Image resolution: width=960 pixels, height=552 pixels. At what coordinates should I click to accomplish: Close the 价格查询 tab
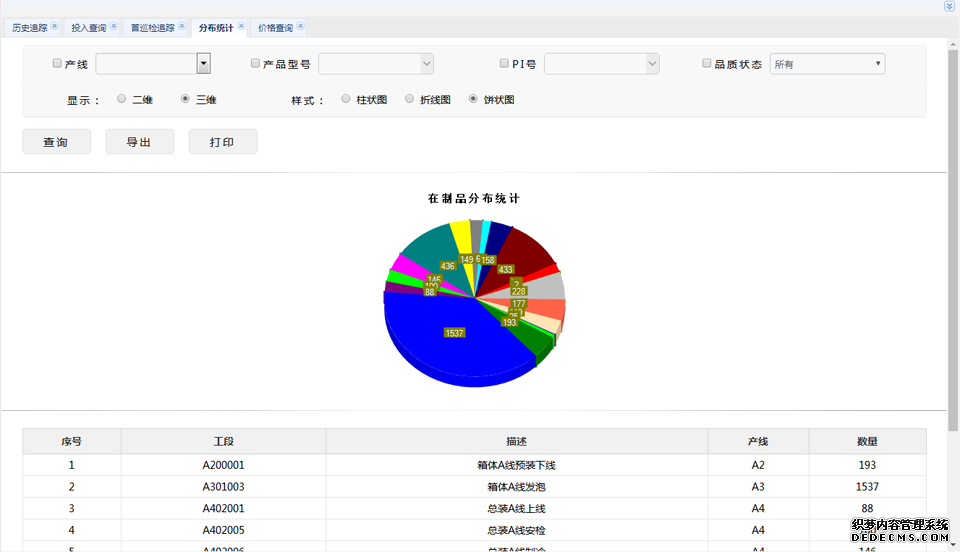coord(300,27)
